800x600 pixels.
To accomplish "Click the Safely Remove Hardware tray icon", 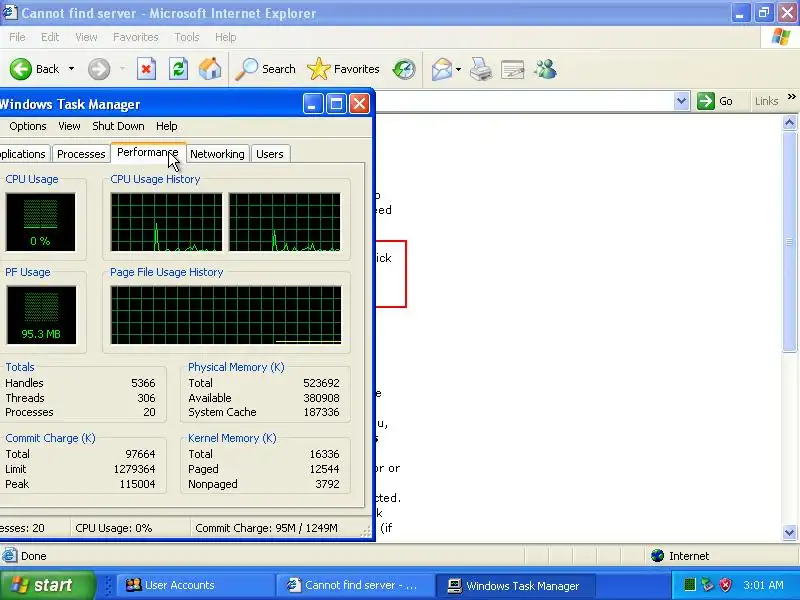I will [707, 585].
